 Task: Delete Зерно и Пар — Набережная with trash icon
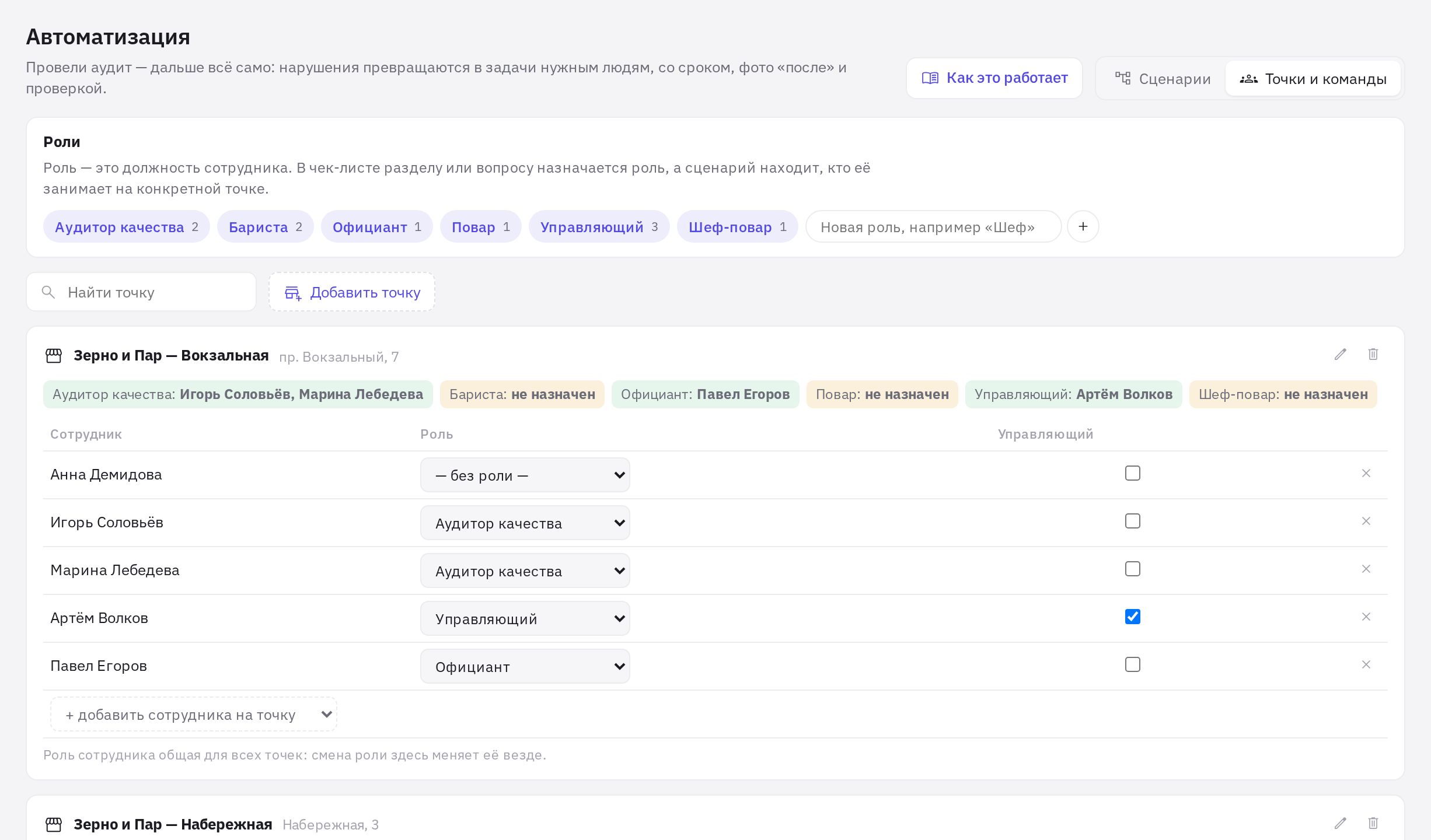coord(1373,823)
